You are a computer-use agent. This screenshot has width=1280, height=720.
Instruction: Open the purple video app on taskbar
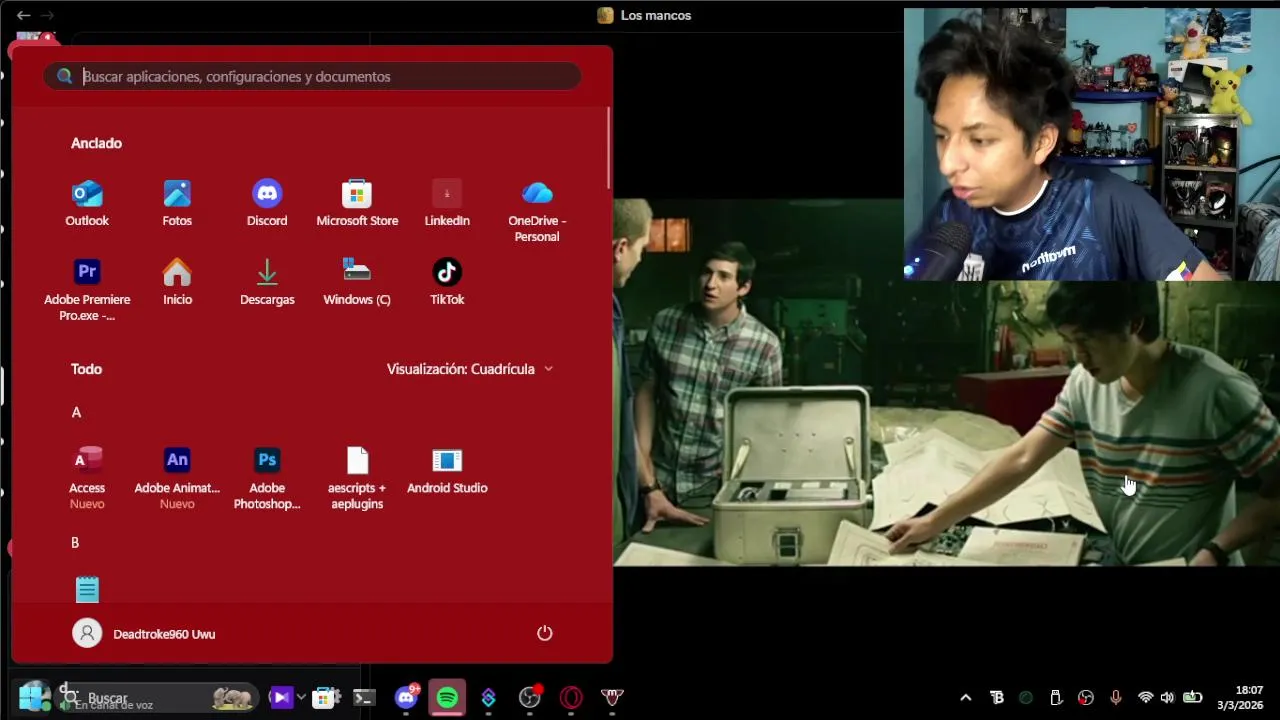(x=281, y=697)
